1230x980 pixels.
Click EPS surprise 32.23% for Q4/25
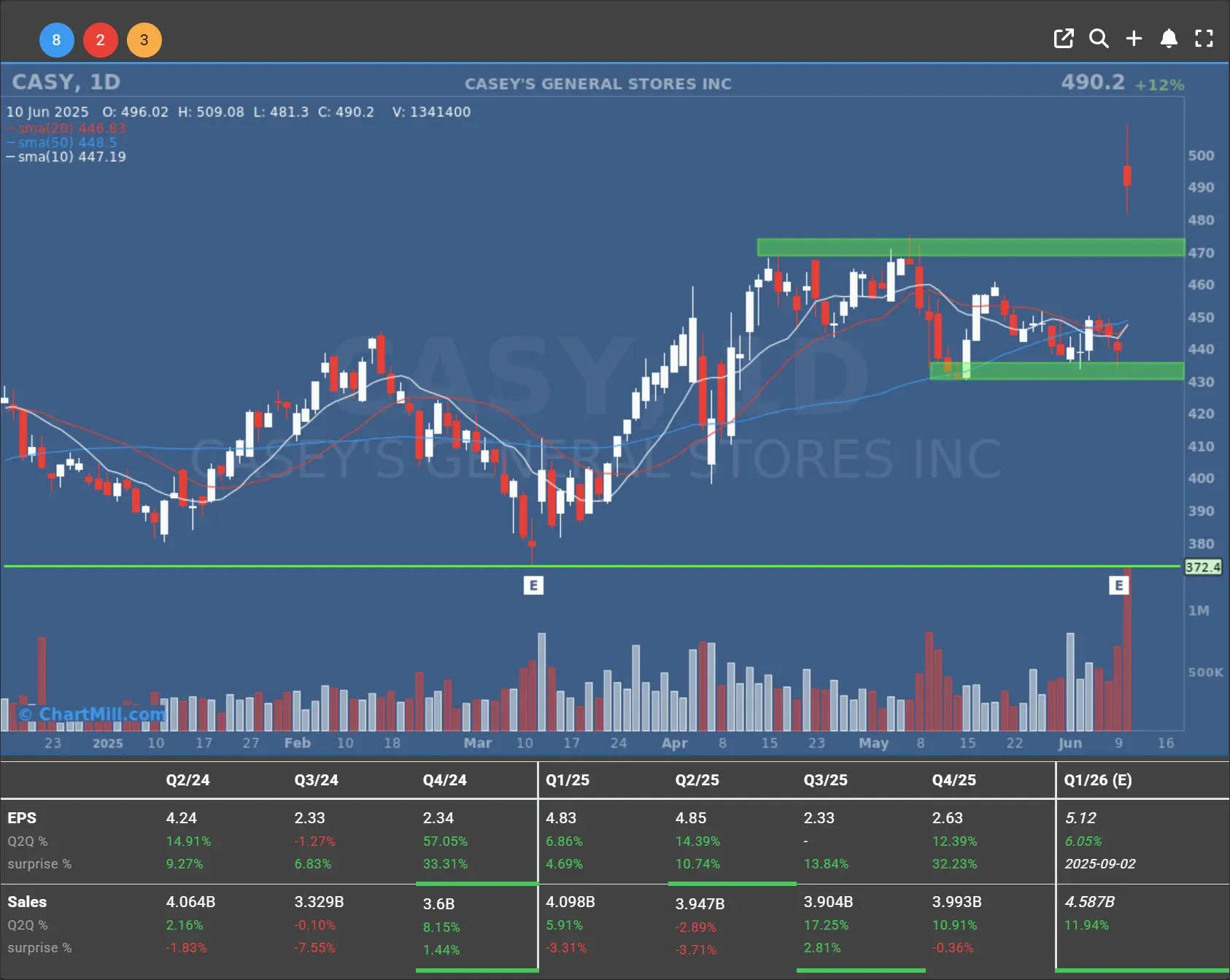click(954, 864)
